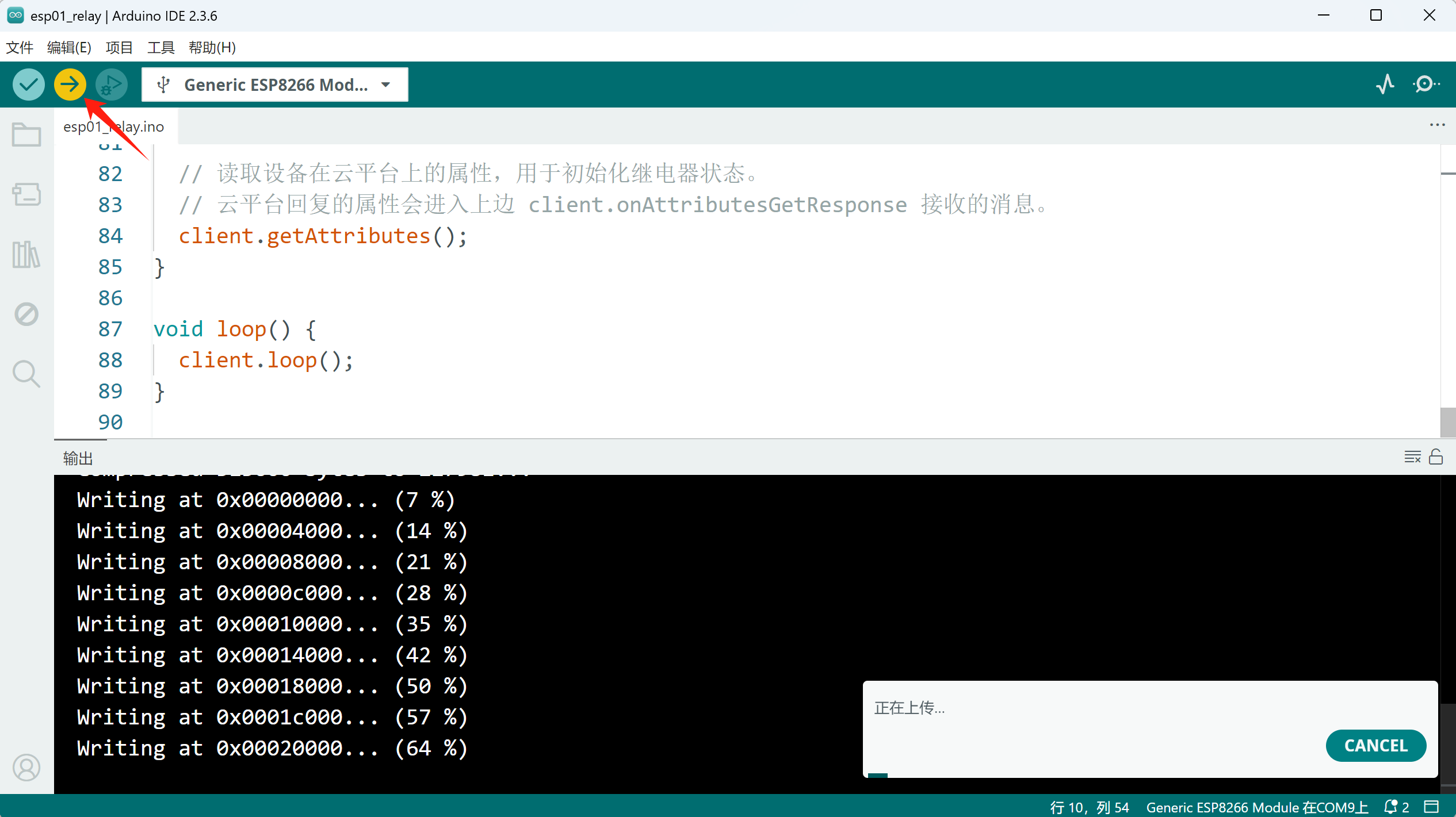Open the Boards Manager sidebar icon

[x=26, y=194]
